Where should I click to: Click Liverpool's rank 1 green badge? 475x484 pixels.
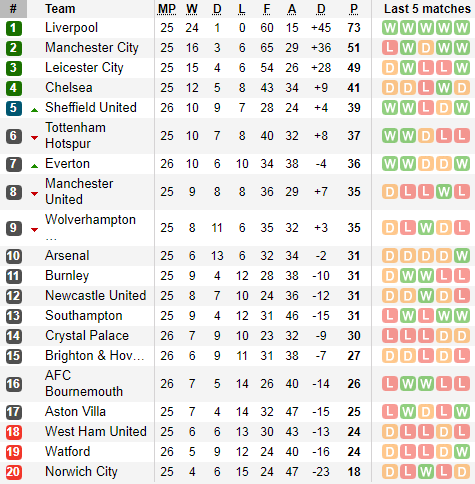point(14,28)
